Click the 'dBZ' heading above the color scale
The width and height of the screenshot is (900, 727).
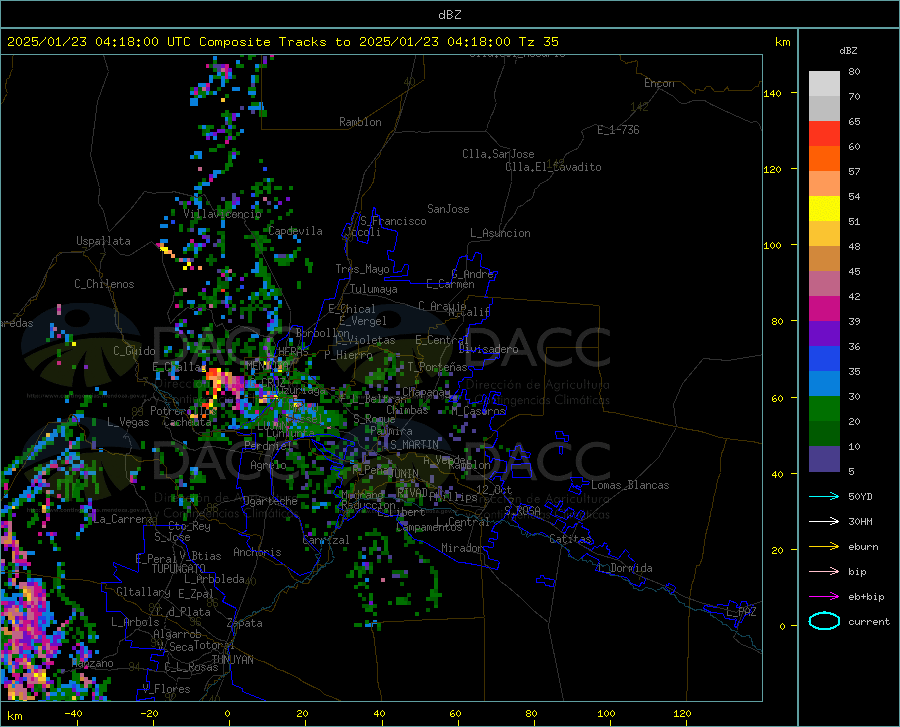coord(848,50)
